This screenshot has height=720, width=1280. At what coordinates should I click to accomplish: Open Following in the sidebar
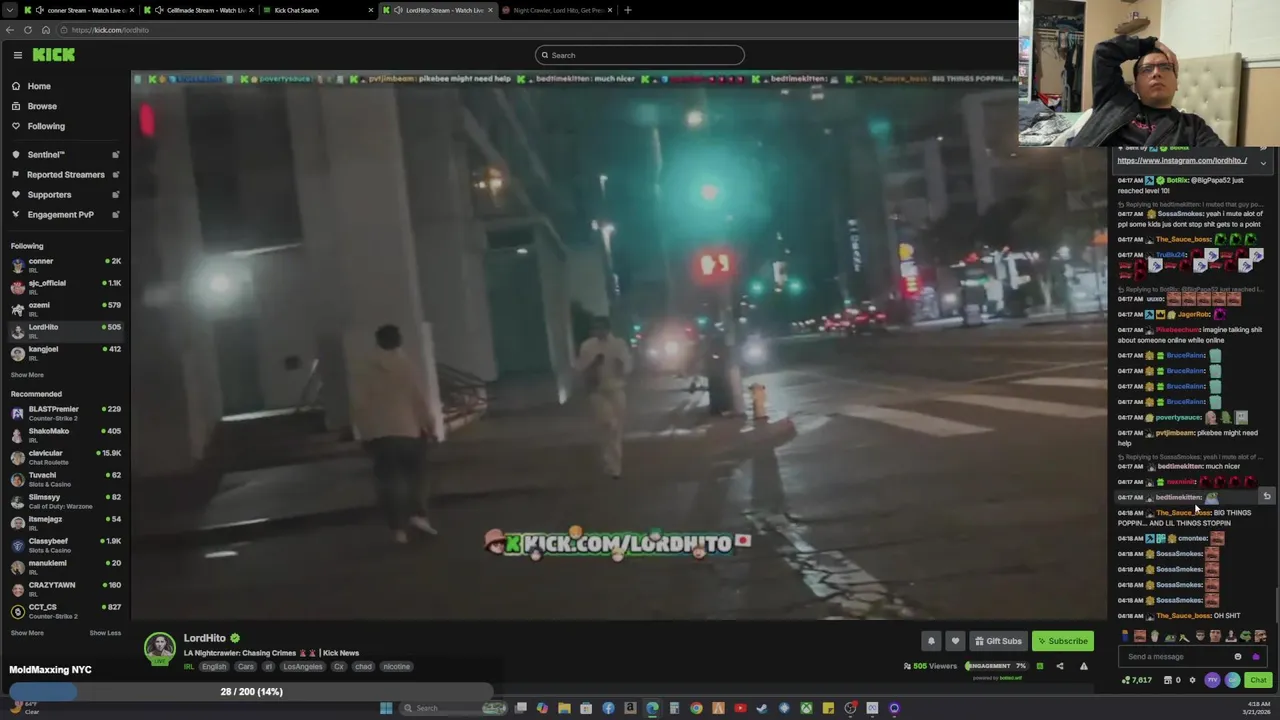(x=46, y=126)
